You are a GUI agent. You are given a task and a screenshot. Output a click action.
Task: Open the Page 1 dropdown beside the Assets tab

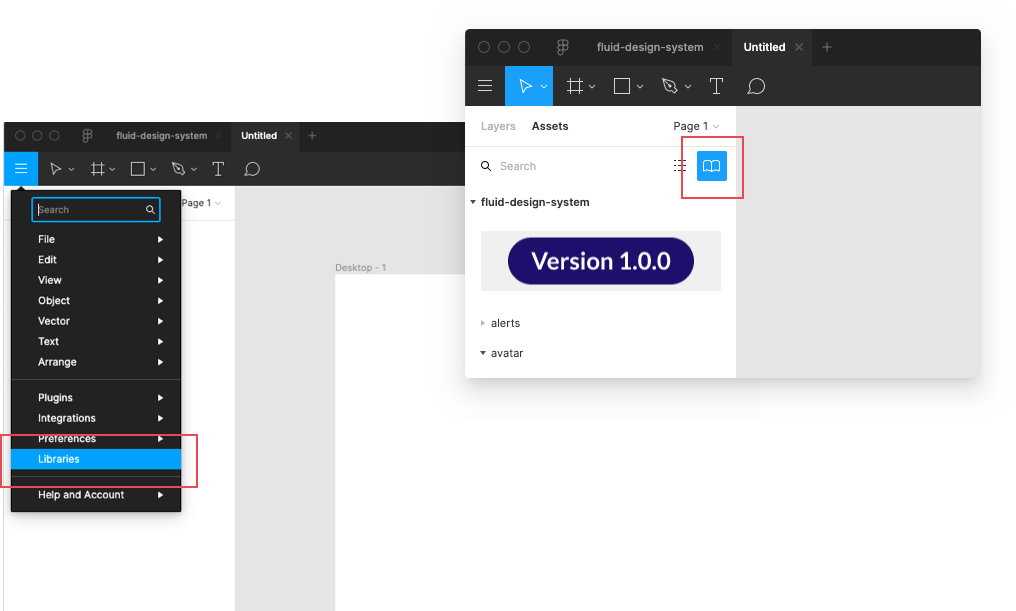pos(696,126)
